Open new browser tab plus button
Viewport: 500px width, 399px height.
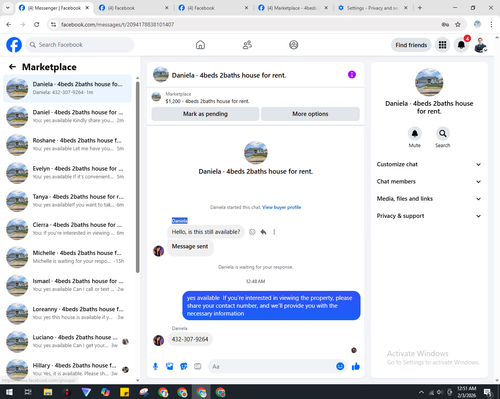pyautogui.click(x=420, y=8)
